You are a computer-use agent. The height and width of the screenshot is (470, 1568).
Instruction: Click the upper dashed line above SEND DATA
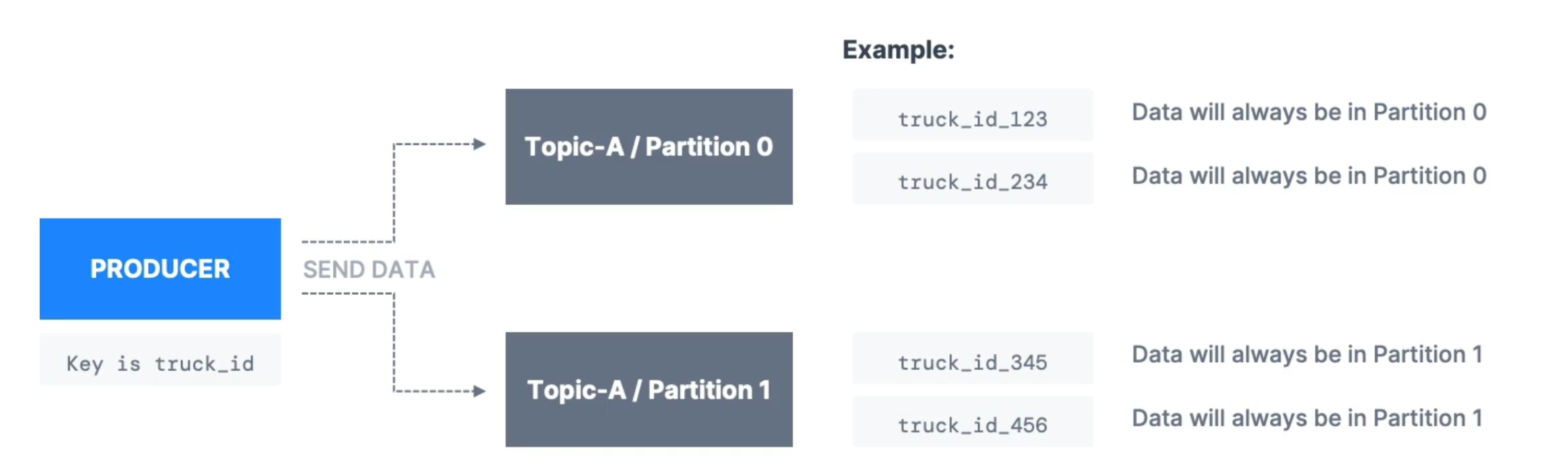tap(347, 242)
